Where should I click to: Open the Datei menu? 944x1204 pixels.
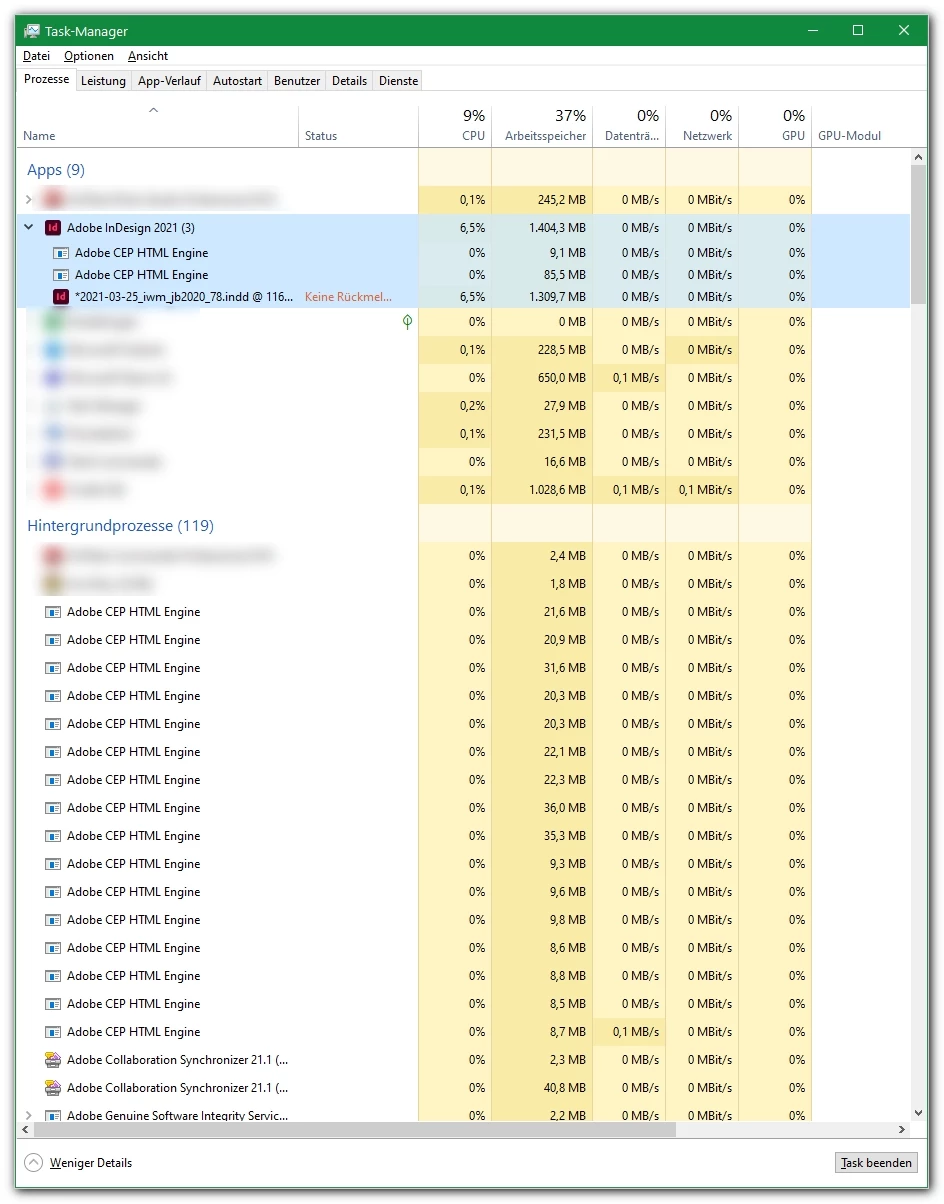tap(36, 56)
